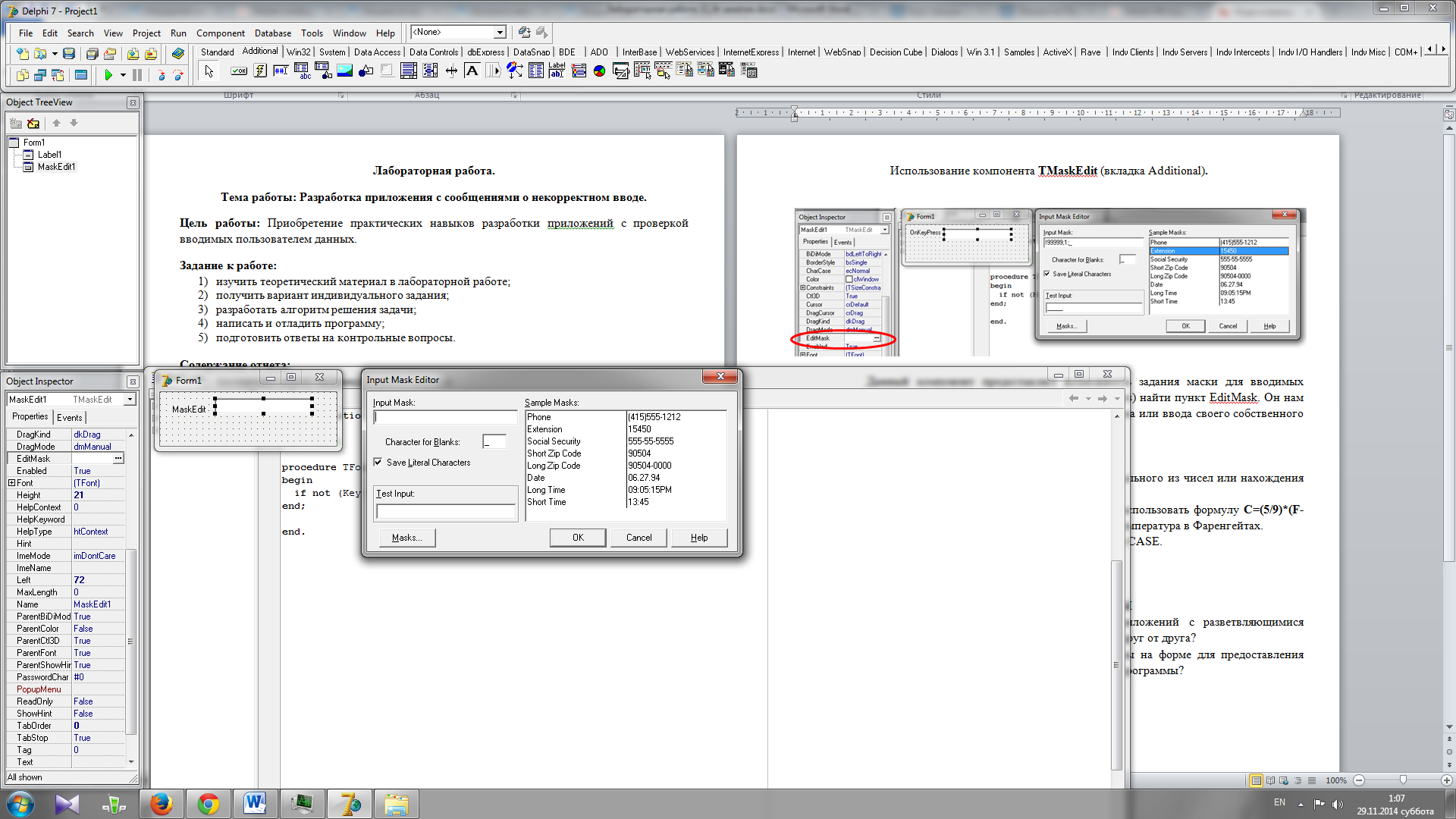Select the ValueListEditor component icon
This screenshot has height=819, width=1456.
(536, 71)
